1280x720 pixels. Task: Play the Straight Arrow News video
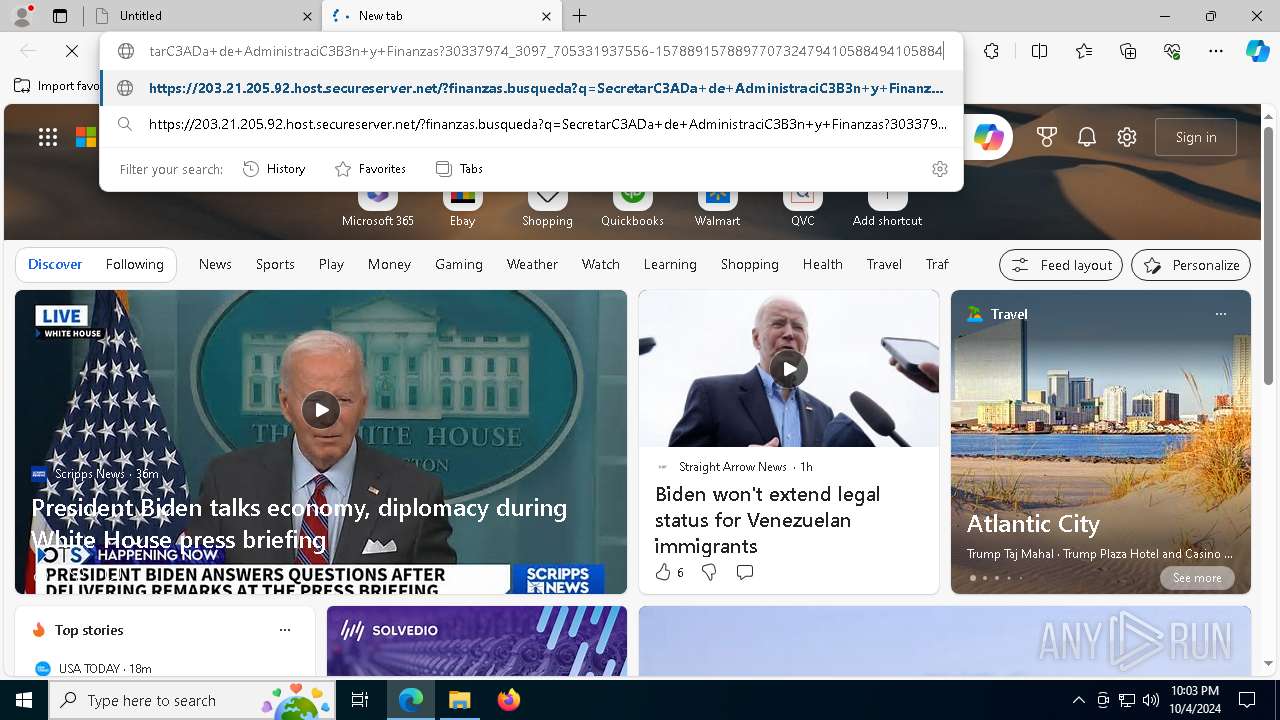coord(789,369)
